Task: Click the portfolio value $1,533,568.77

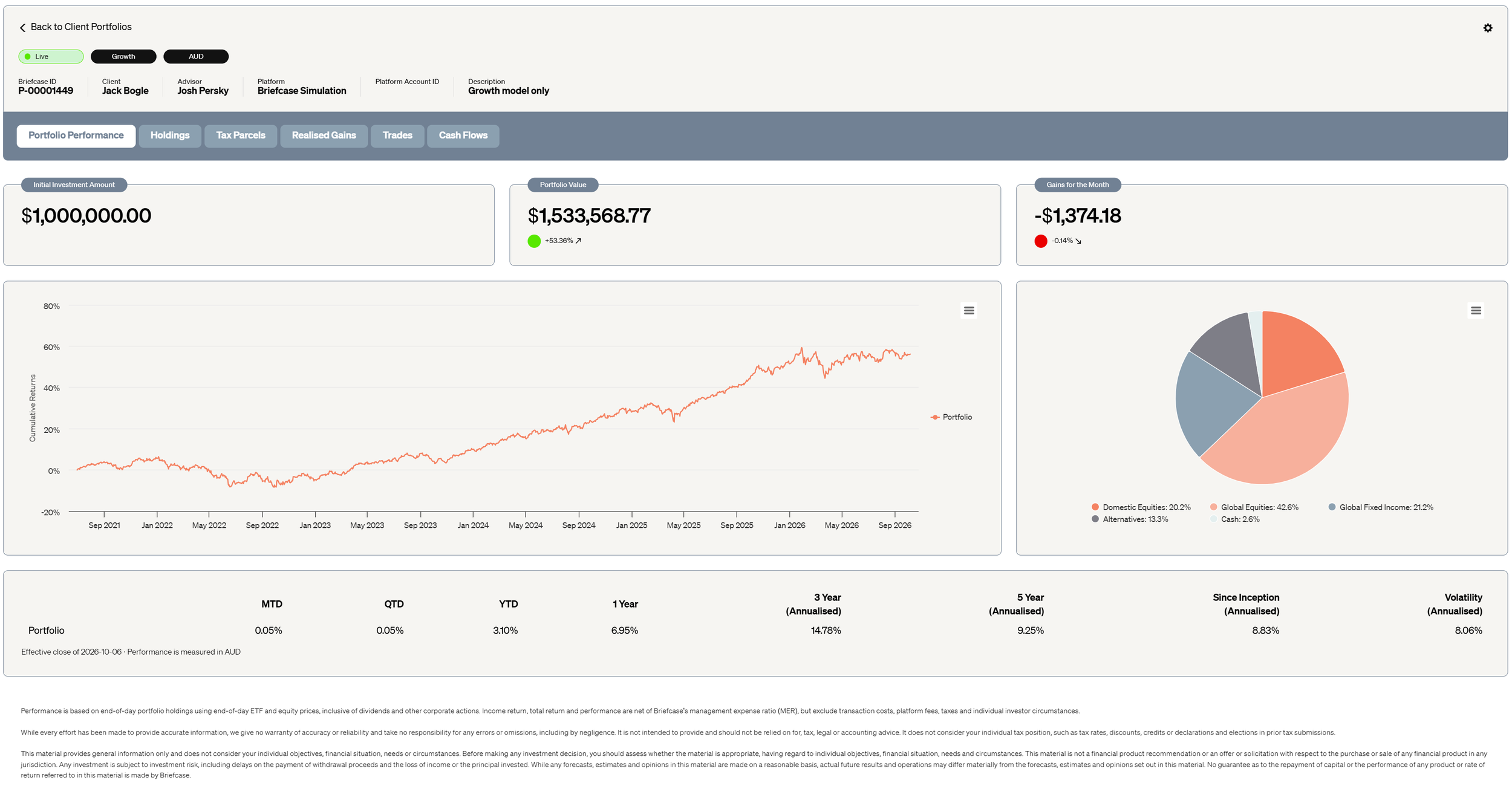Action: (x=589, y=216)
